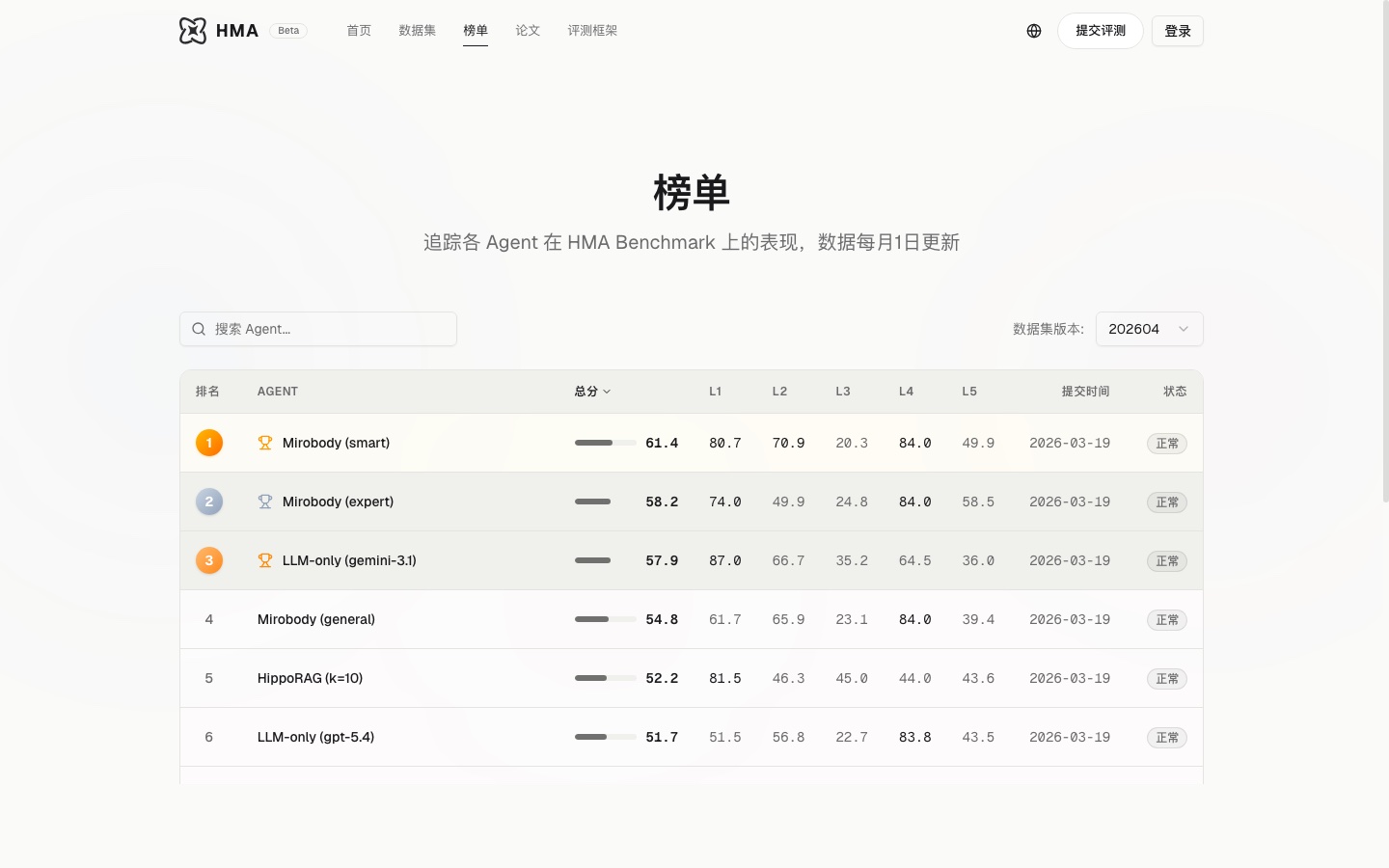Click the search magnifier icon
Image resolution: width=1389 pixels, height=868 pixels.
199,329
